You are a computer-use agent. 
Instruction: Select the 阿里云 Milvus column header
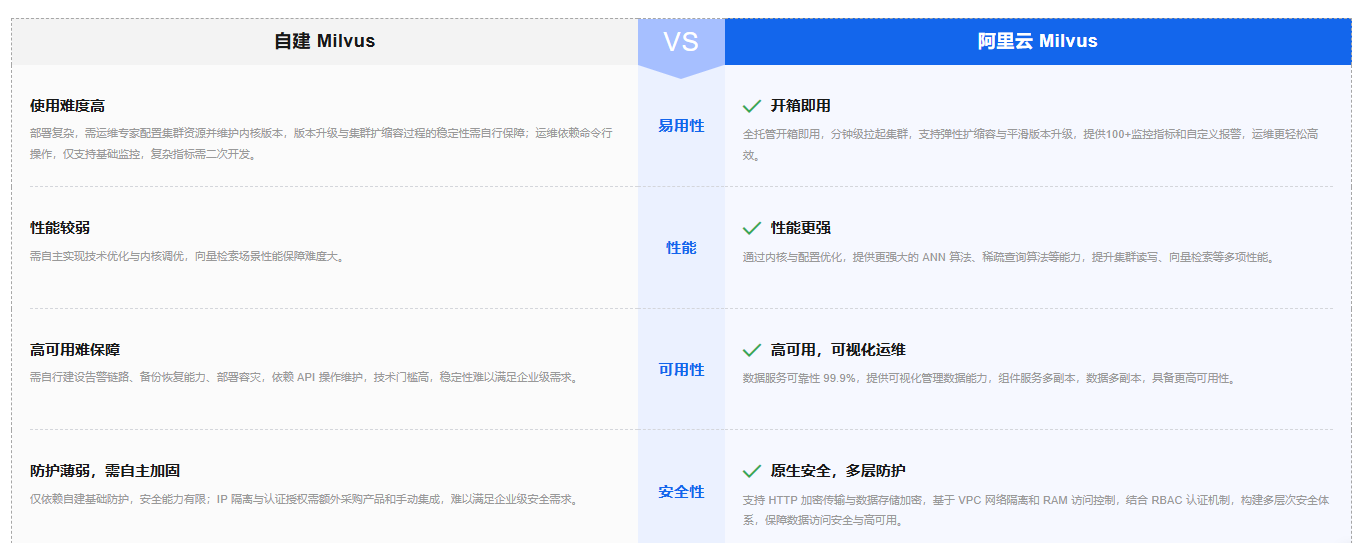pyautogui.click(x=1037, y=42)
